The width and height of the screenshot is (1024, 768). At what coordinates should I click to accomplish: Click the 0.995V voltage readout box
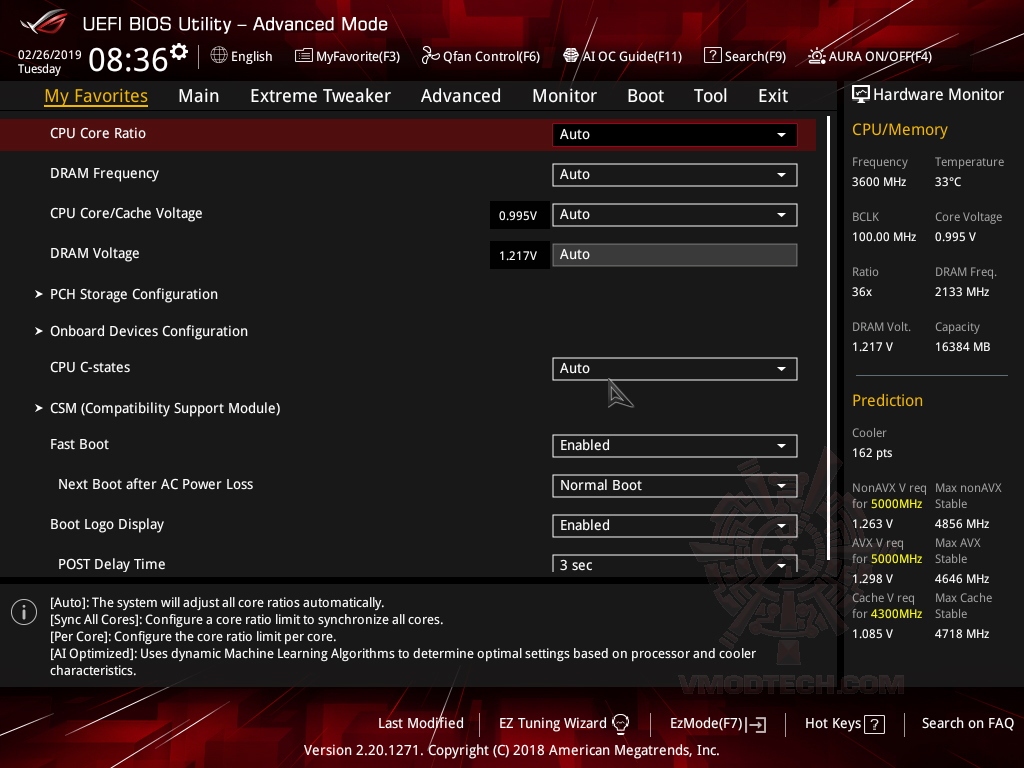pyautogui.click(x=519, y=216)
